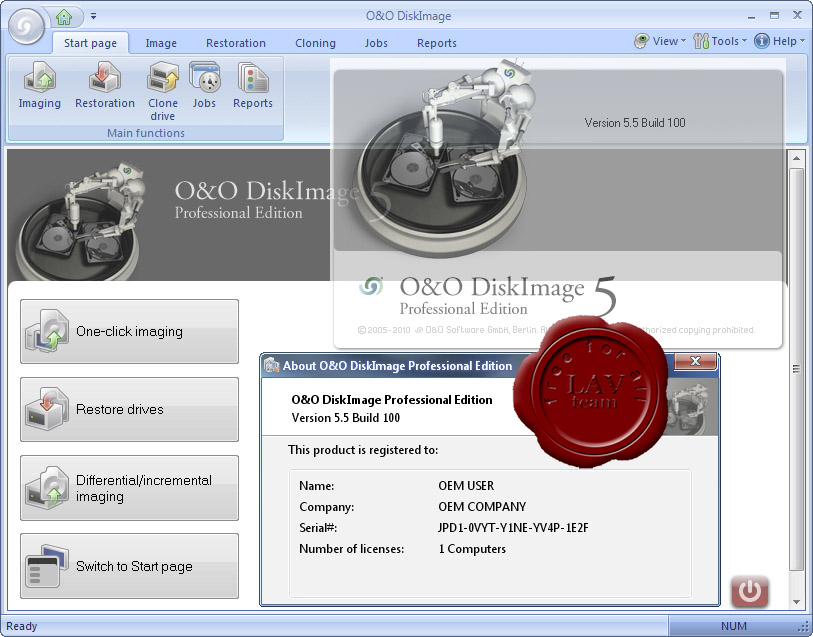This screenshot has height=637, width=813.
Task: Open the Restoration function icon in ribbon
Action: coord(105,86)
